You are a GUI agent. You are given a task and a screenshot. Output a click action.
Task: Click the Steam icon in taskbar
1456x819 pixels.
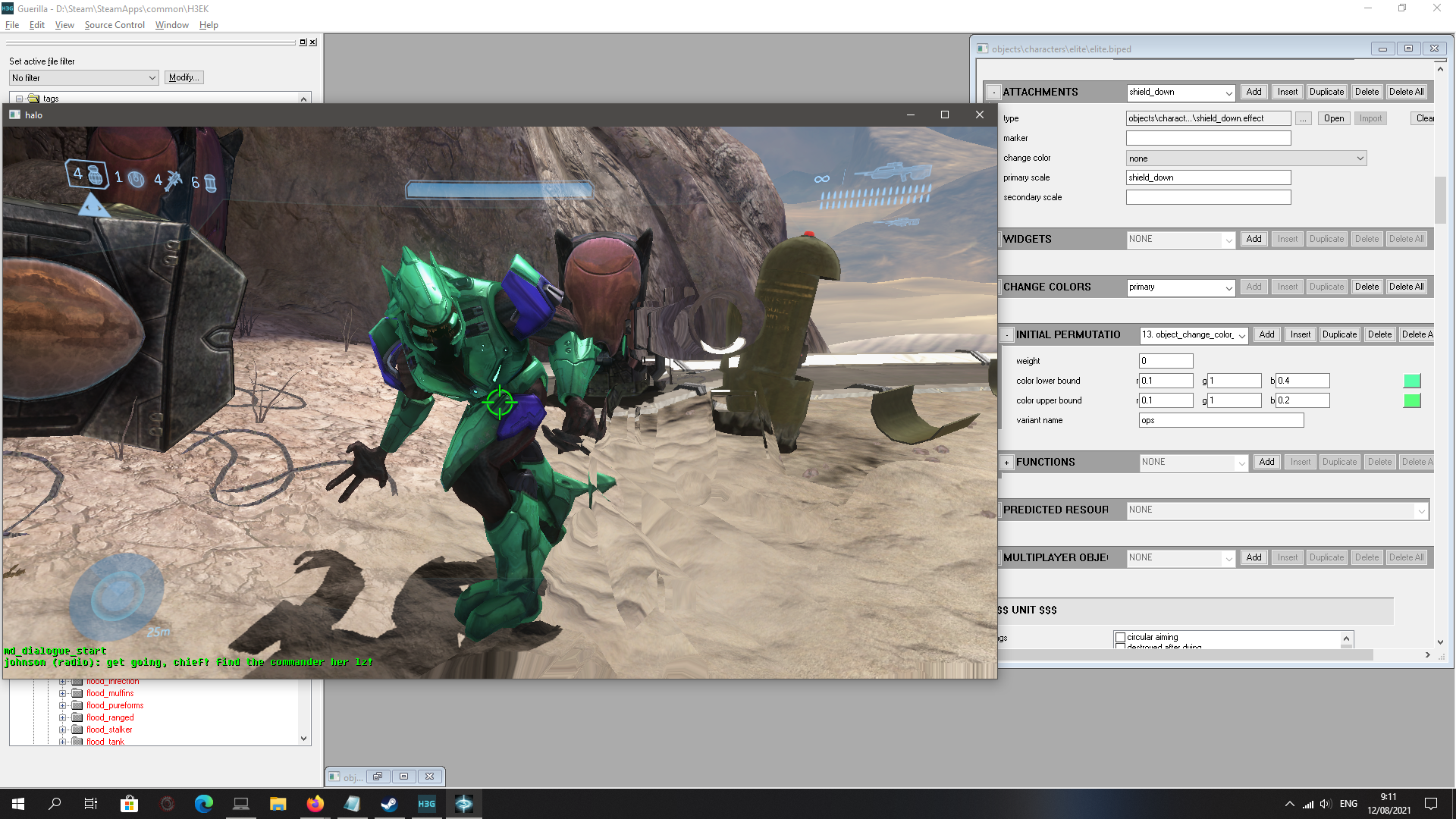point(390,804)
